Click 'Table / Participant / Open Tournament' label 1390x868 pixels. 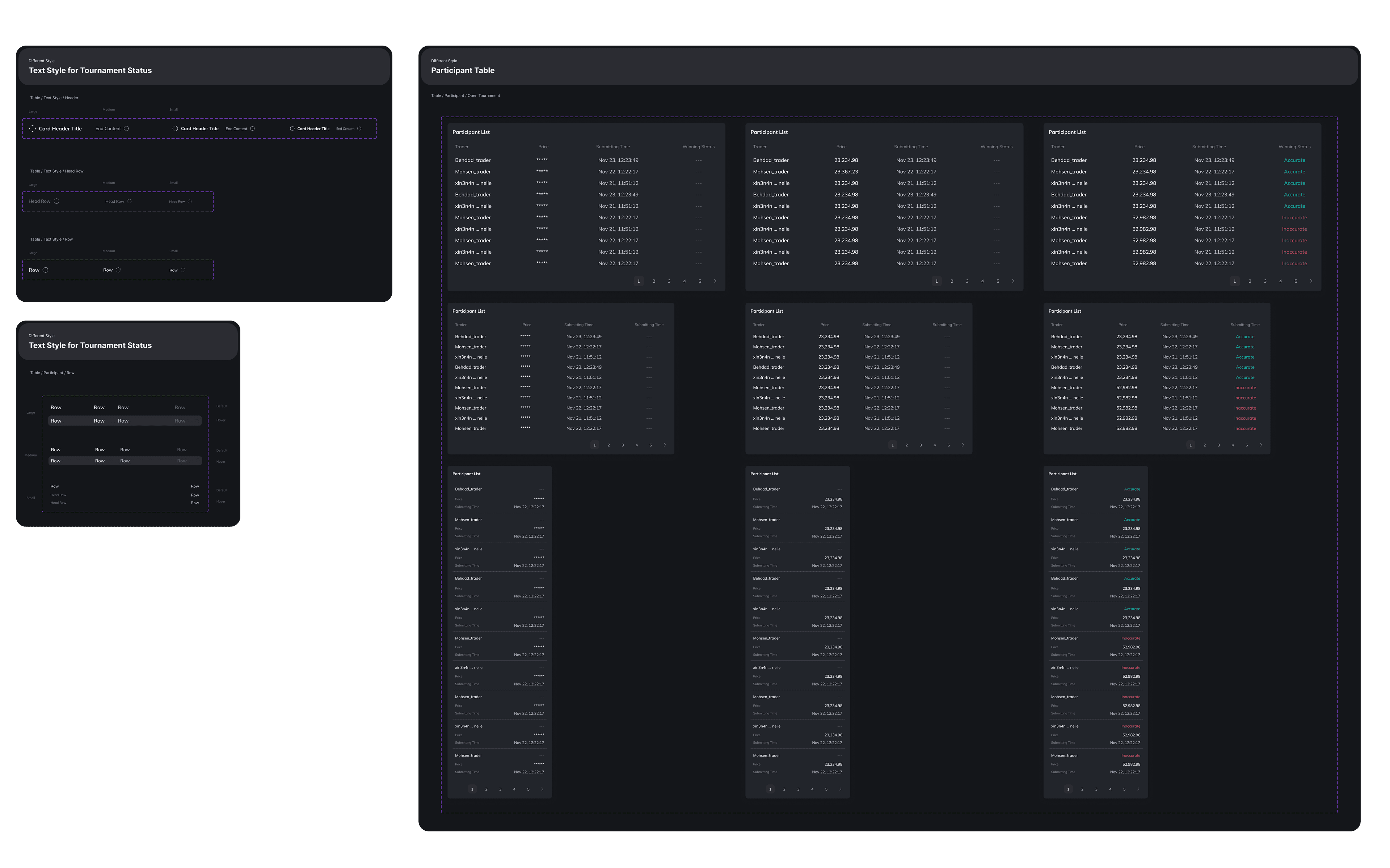tap(466, 96)
